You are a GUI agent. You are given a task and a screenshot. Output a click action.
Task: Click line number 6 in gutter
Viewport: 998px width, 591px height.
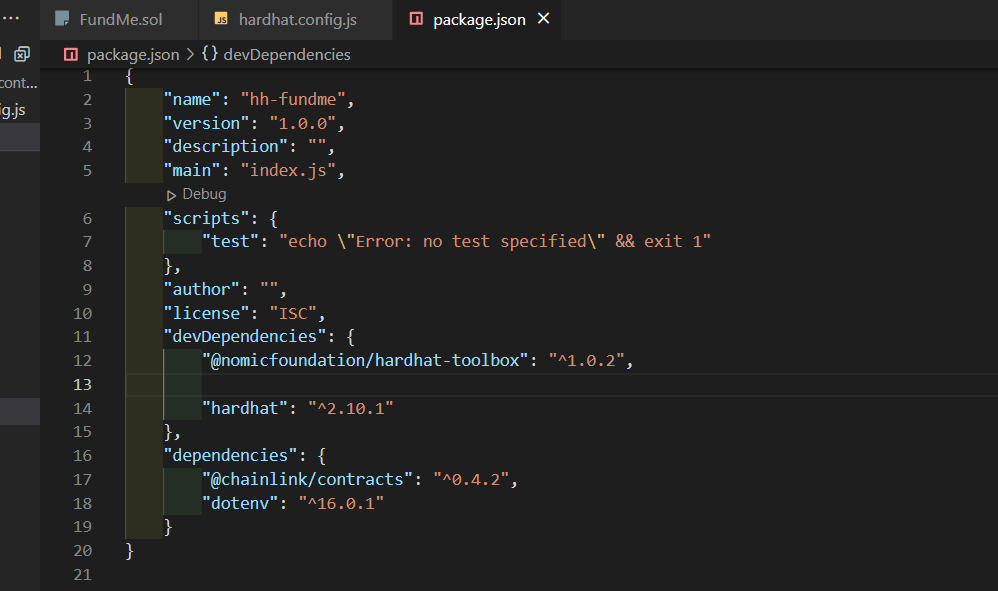87,218
